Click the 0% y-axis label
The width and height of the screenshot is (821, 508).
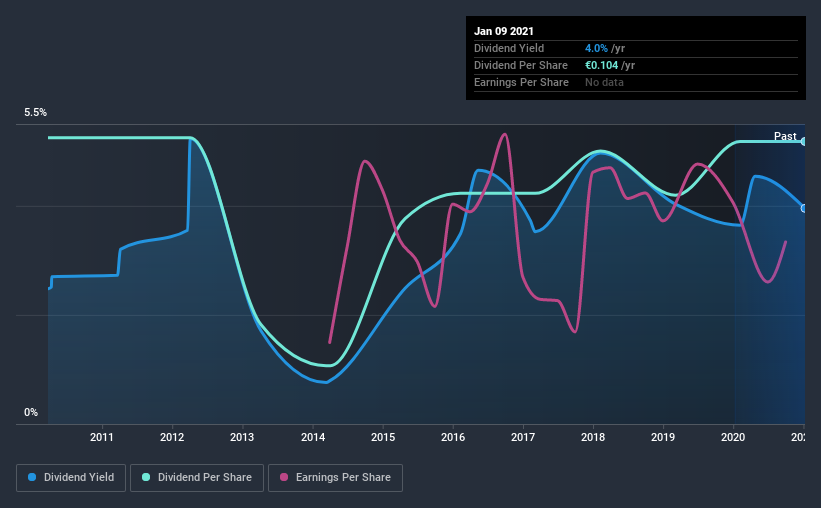point(31,413)
